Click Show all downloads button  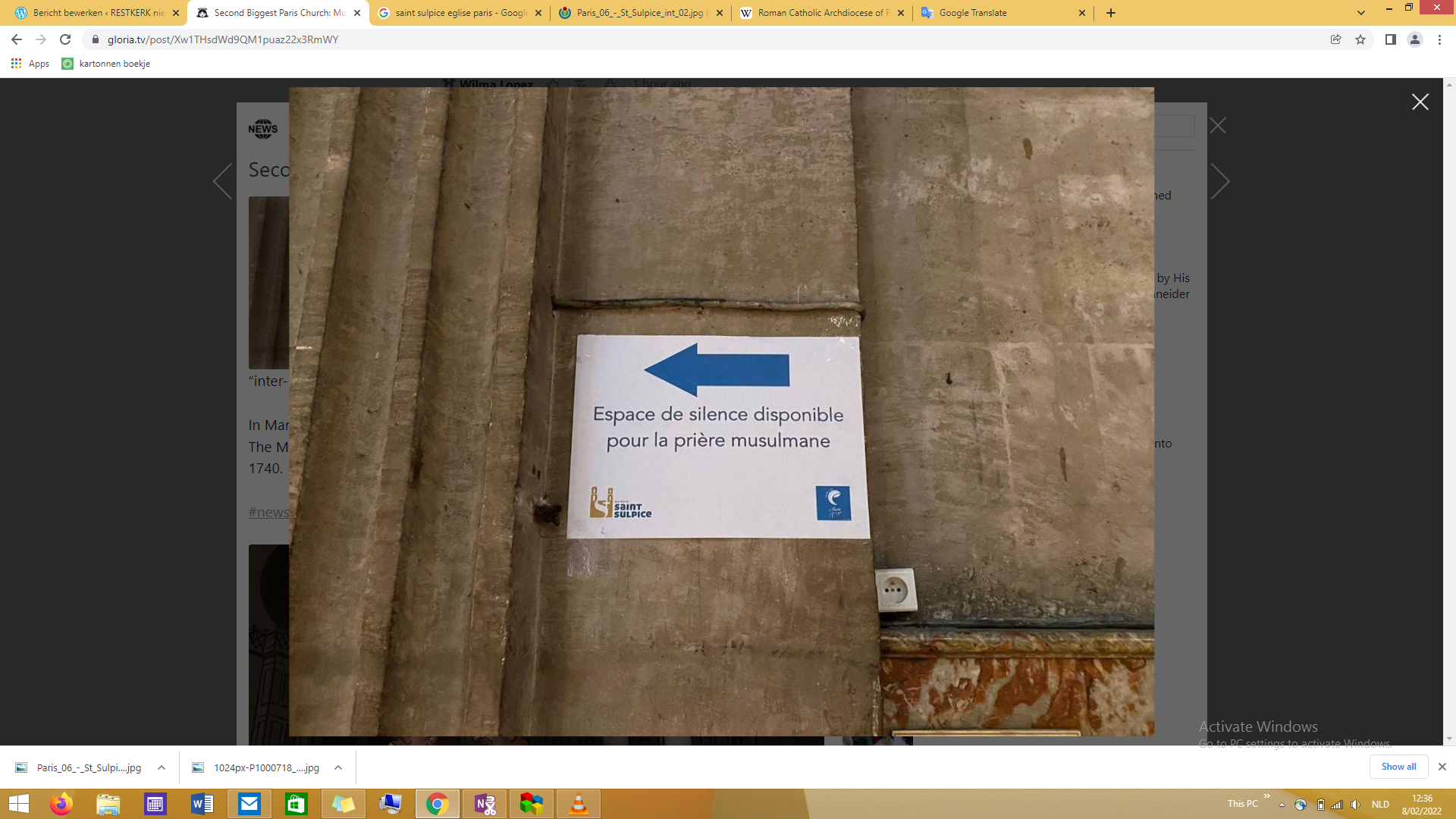pos(1398,767)
